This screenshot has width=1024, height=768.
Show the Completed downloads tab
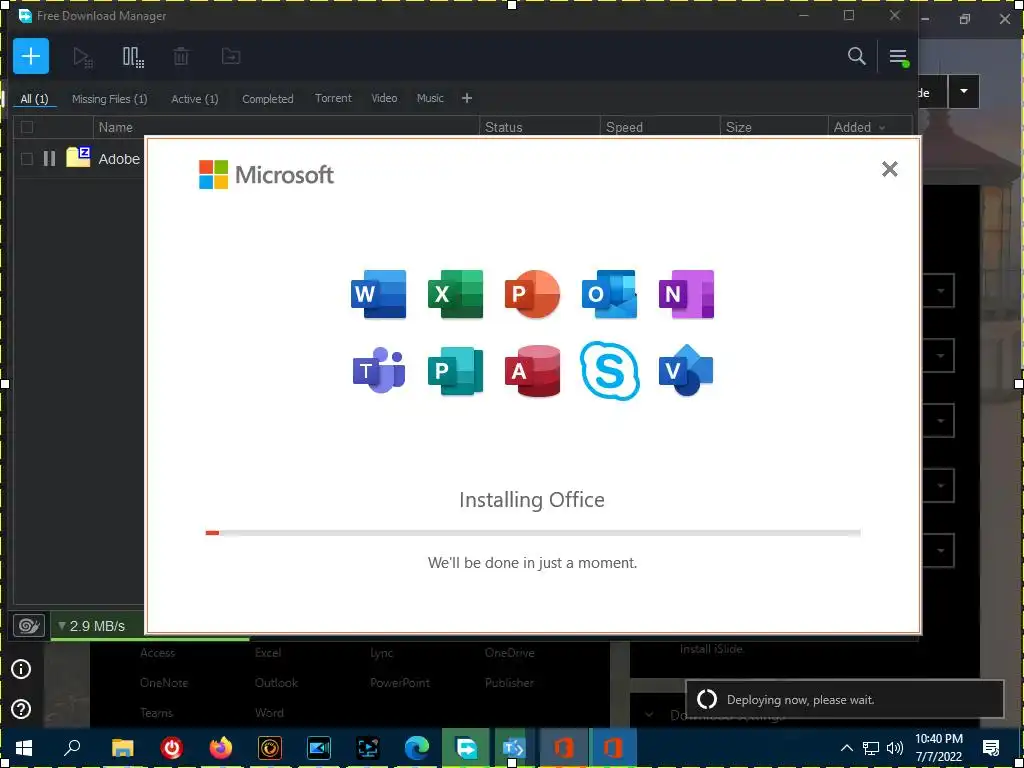tap(268, 99)
